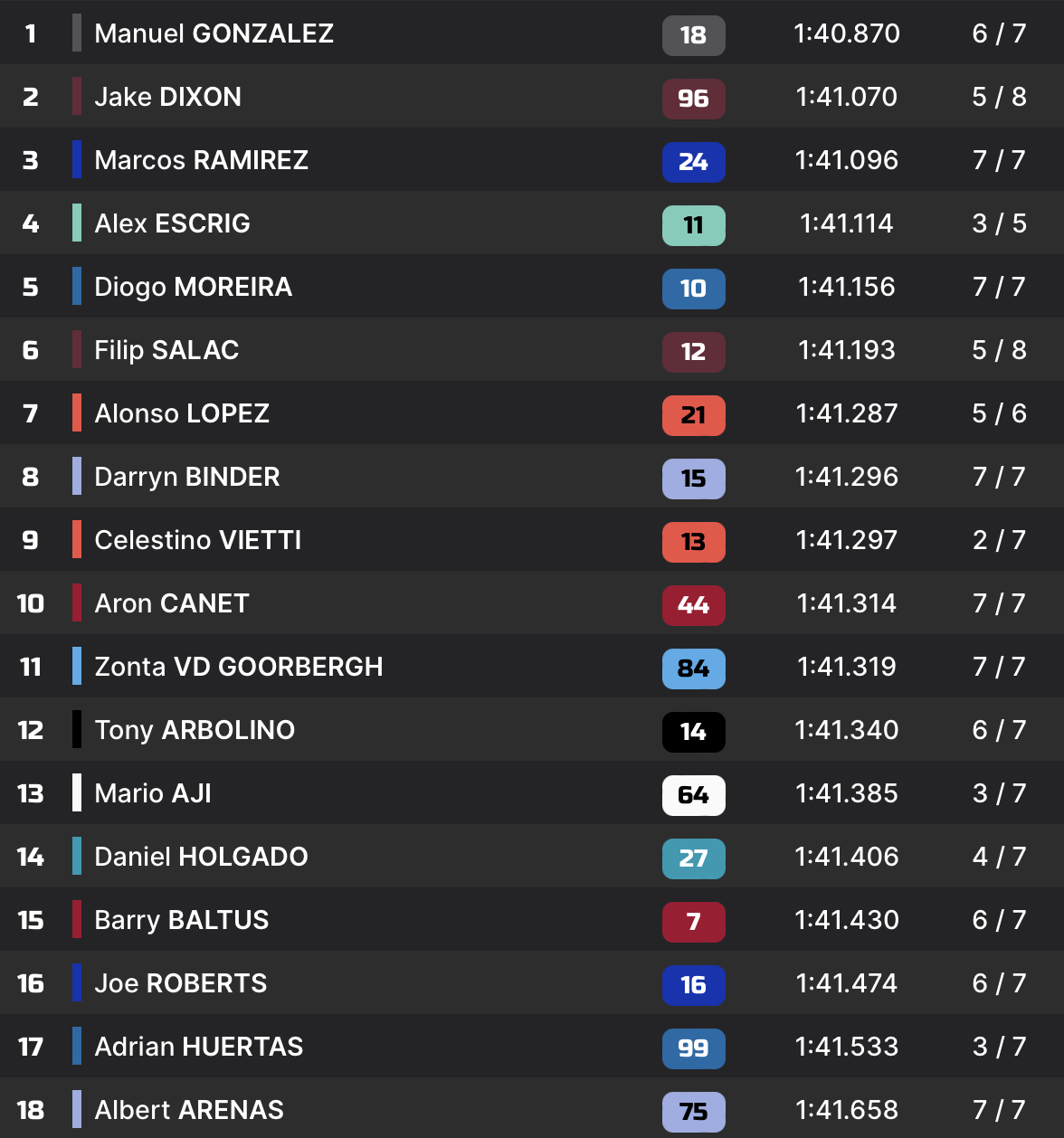Click on rider name Jake DIXON
Image resolution: width=1064 pixels, height=1138 pixels.
tap(167, 97)
